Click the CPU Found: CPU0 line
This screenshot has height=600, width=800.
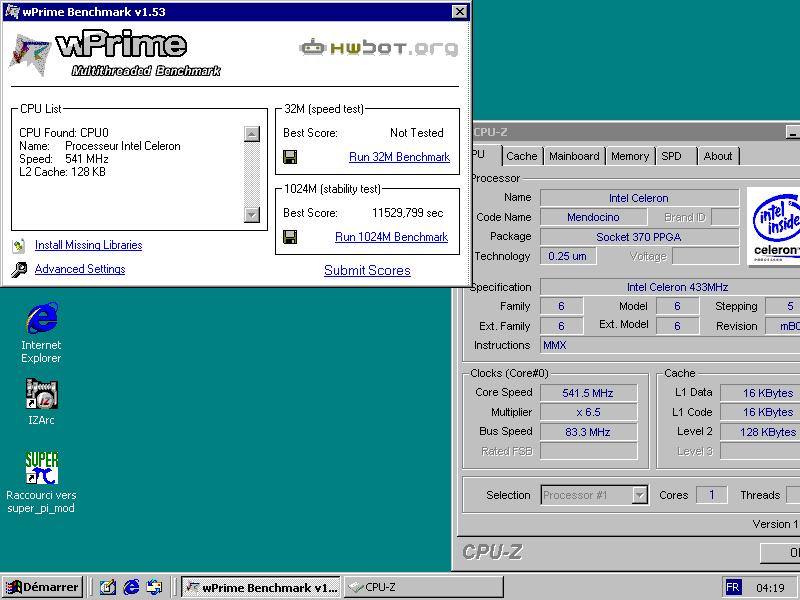tap(64, 133)
